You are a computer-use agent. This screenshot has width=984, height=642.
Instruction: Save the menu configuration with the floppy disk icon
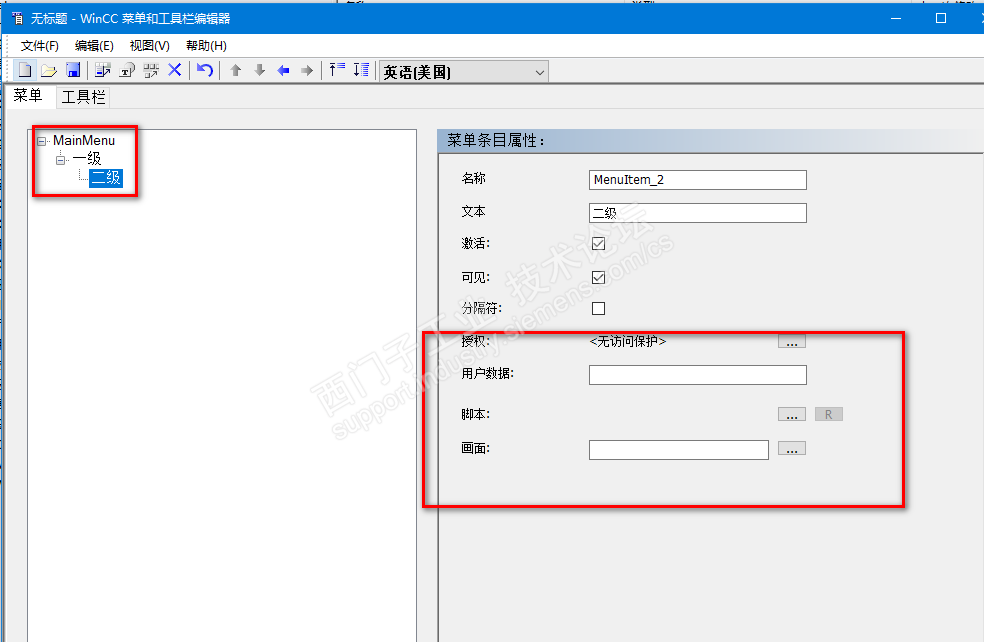pos(73,70)
